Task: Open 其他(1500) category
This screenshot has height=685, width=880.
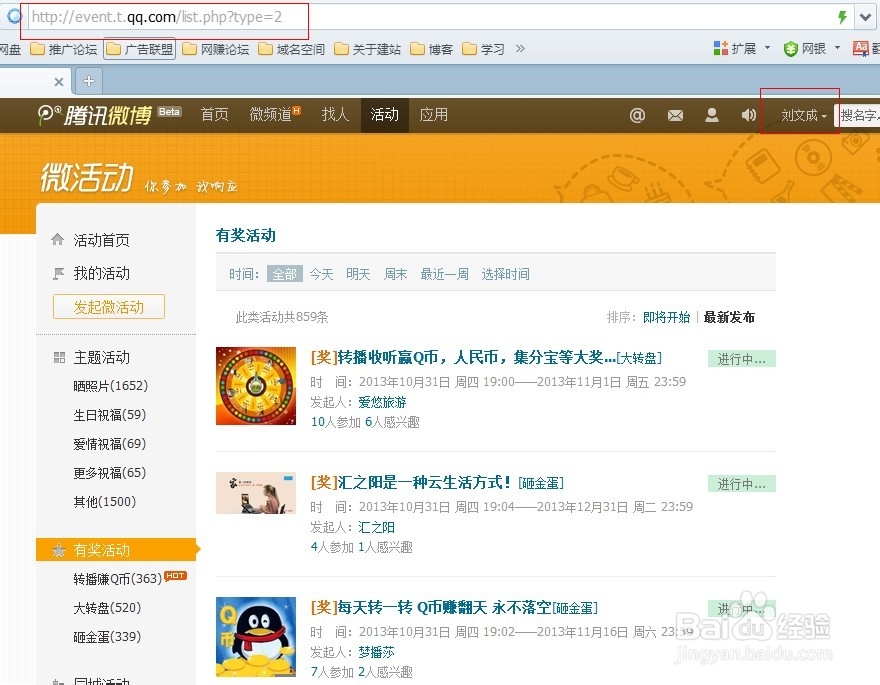Action: 104,502
